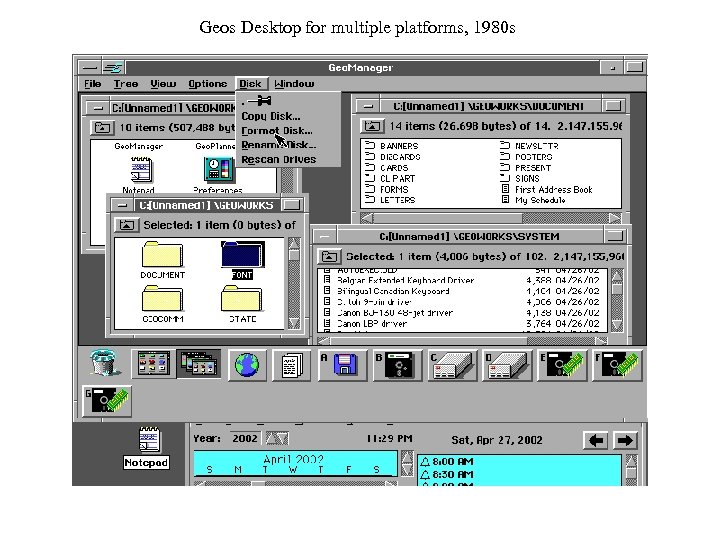Open control menu of SYSTEM window
Screen dimensions: 720x540
tap(325, 236)
